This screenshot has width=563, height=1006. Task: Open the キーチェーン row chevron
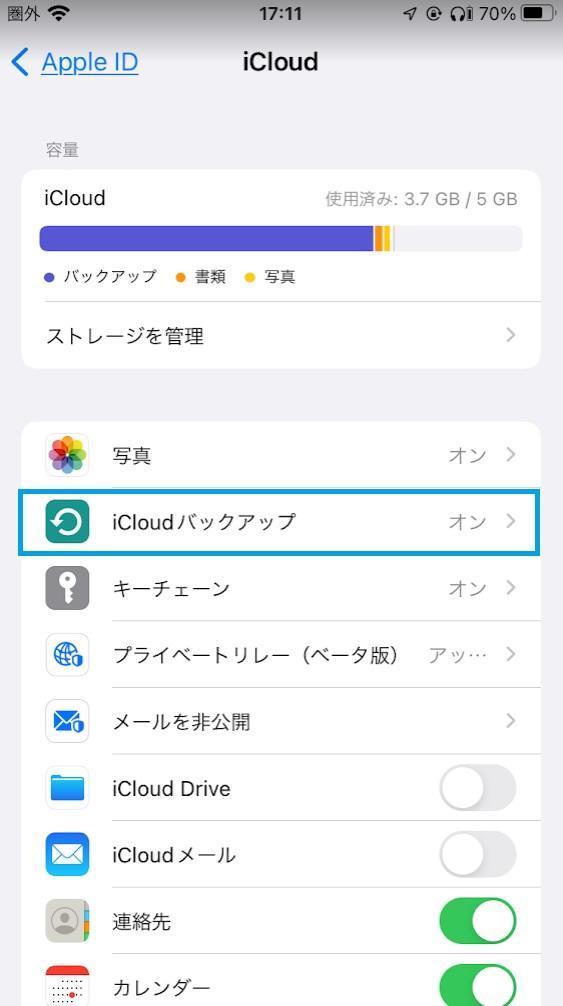510,588
